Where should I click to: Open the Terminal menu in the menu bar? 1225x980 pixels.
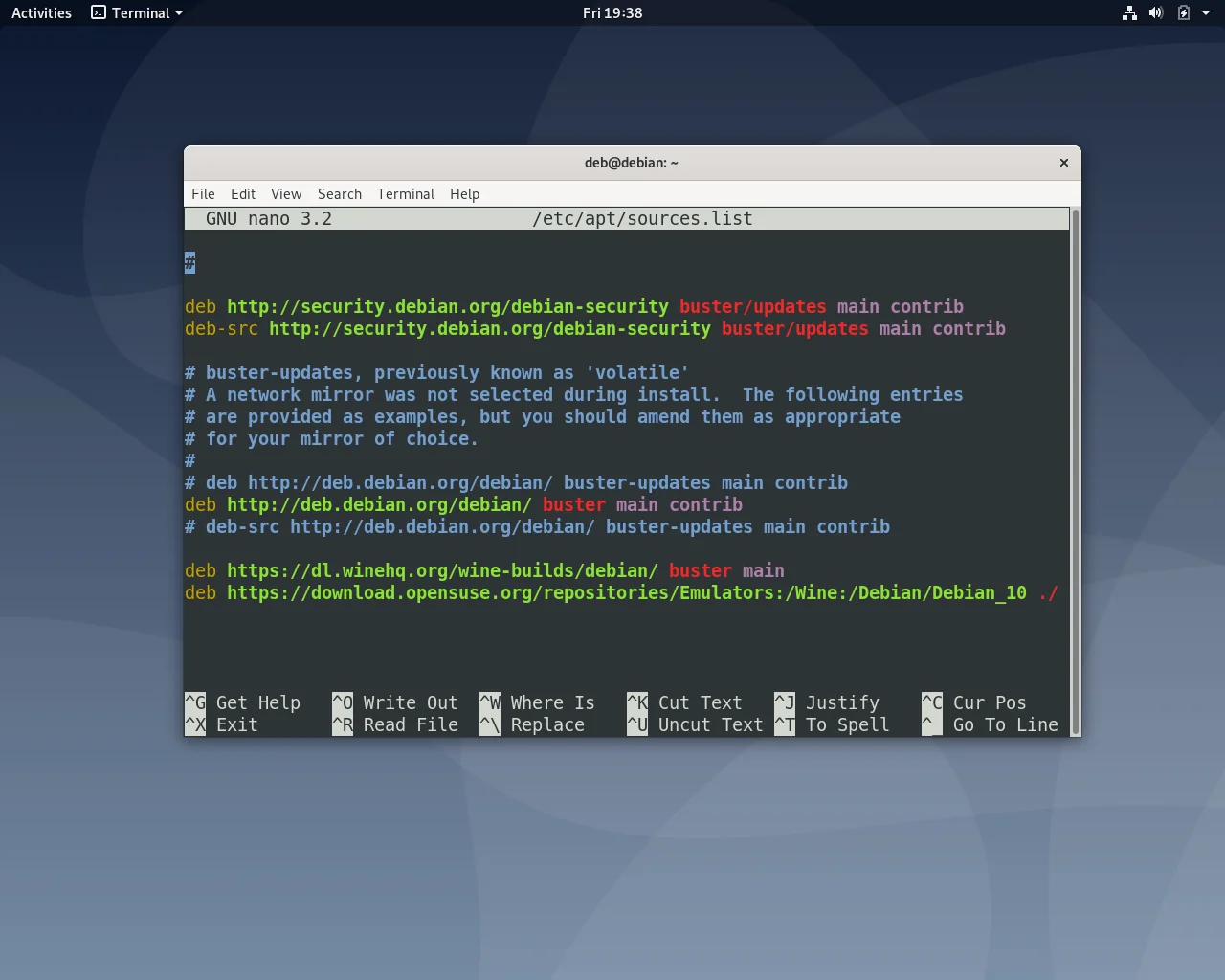pos(406,194)
